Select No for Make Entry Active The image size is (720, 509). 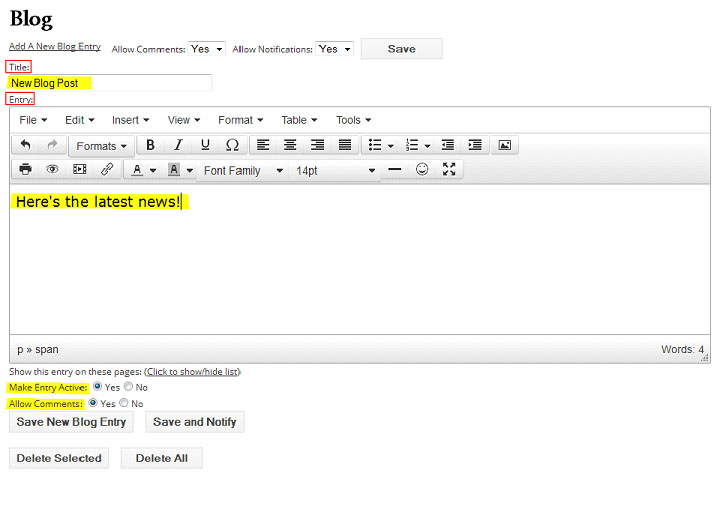129,387
